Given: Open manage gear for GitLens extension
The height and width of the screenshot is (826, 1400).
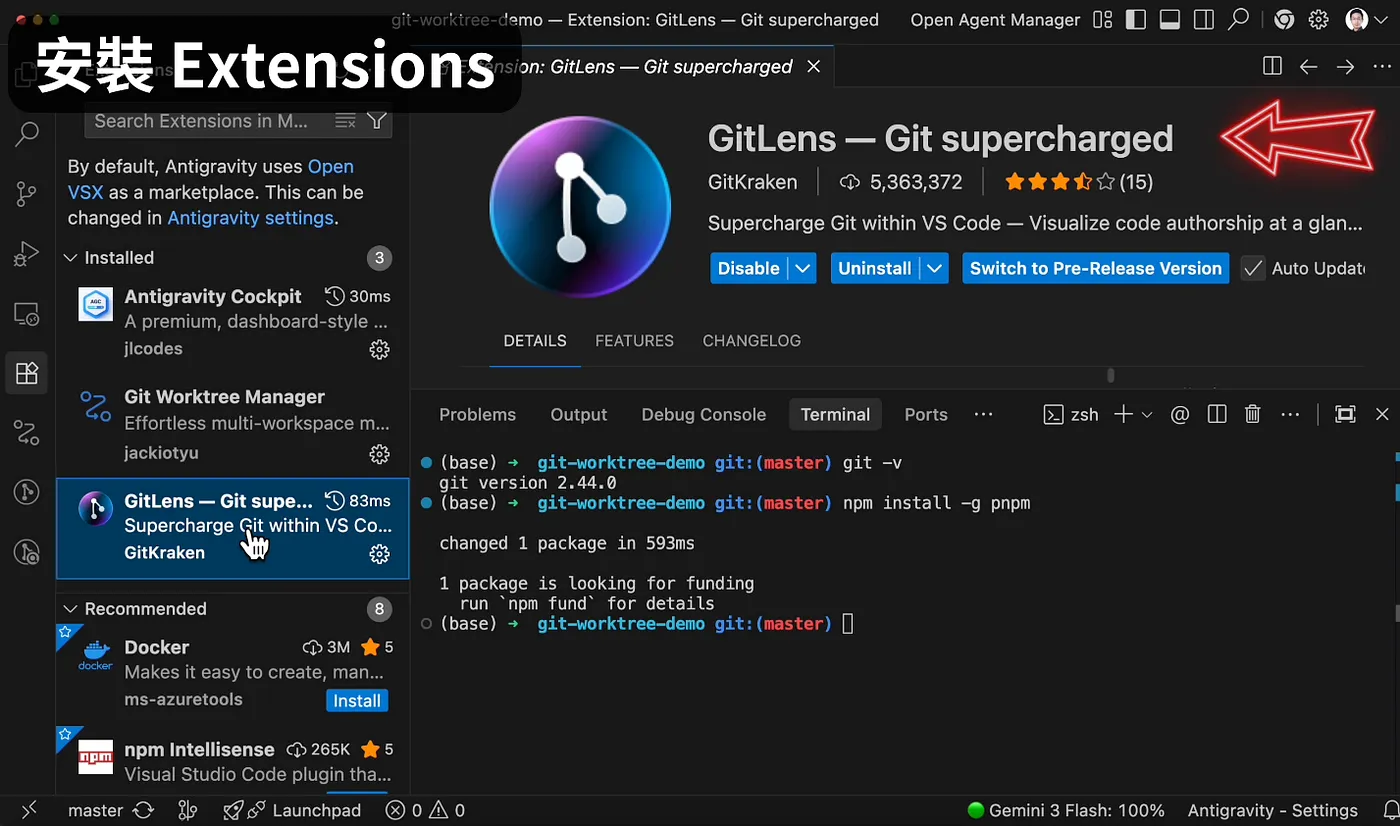Looking at the screenshot, I should pos(379,553).
